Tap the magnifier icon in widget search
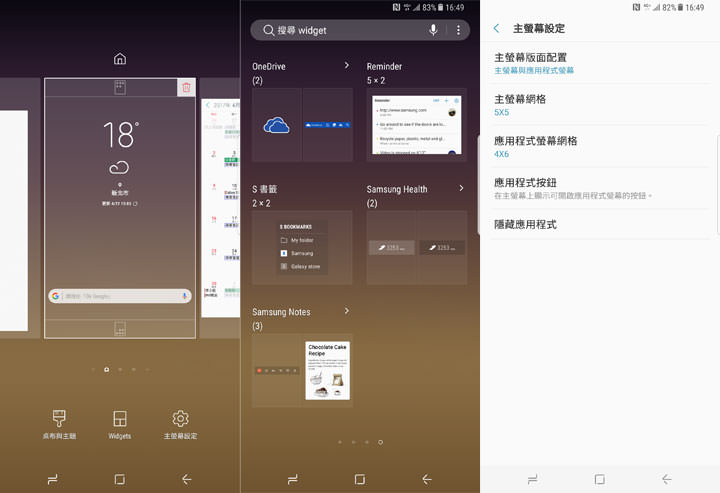Image resolution: width=720 pixels, height=493 pixels. coord(268,30)
